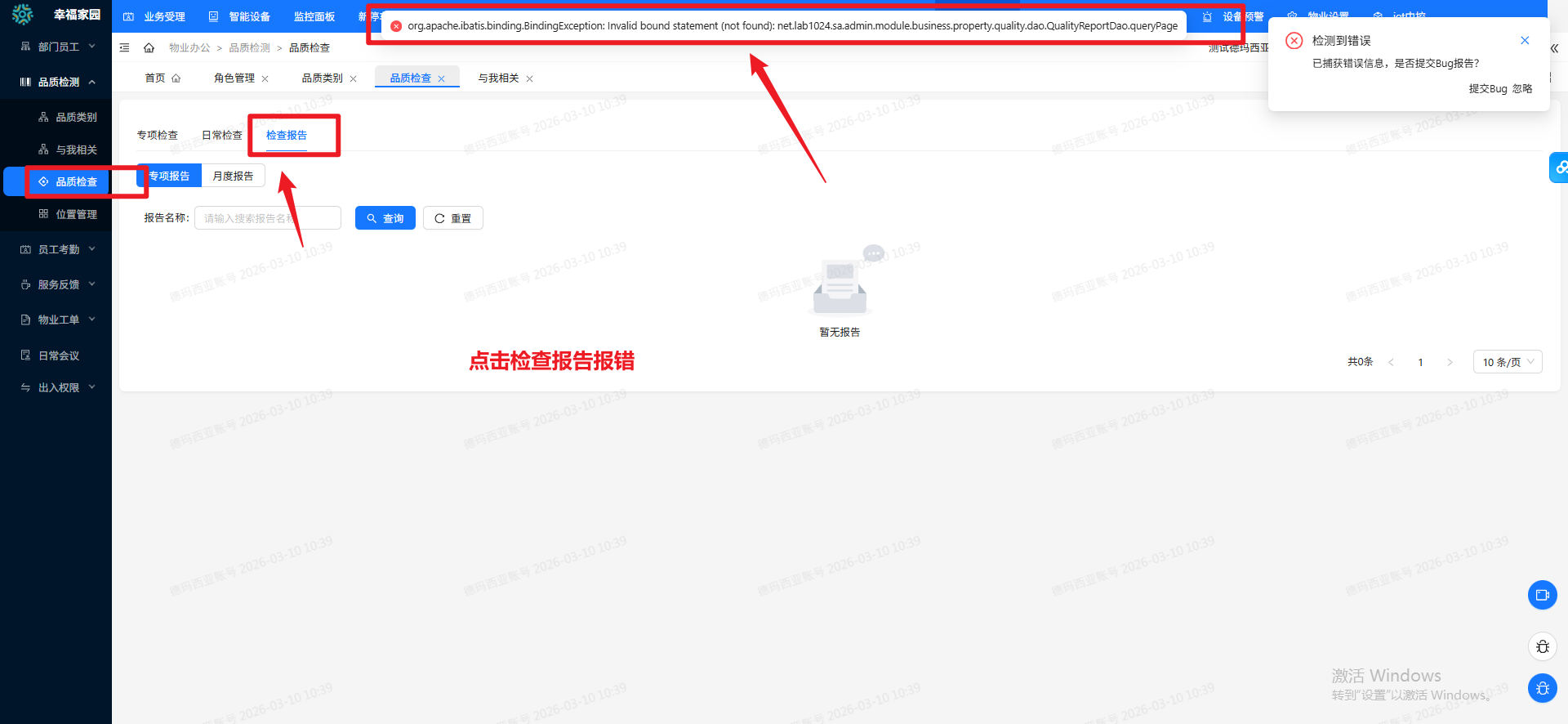The width and height of the screenshot is (1568, 724).
Task: Click 忽略 in error notification
Action: [x=1522, y=89]
